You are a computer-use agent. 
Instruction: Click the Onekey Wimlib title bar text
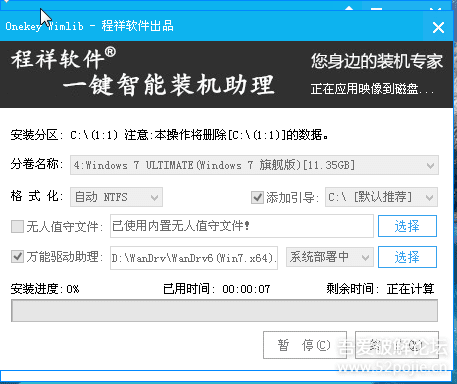(x=89, y=26)
